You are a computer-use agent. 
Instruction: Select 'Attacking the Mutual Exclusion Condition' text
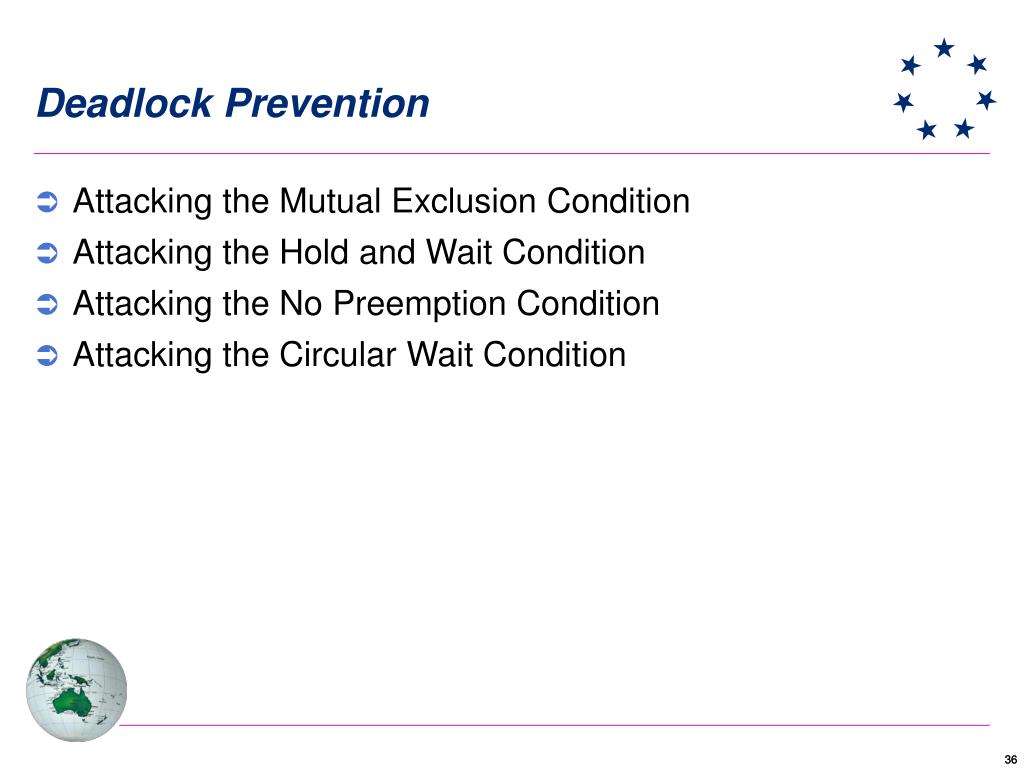coord(381,201)
